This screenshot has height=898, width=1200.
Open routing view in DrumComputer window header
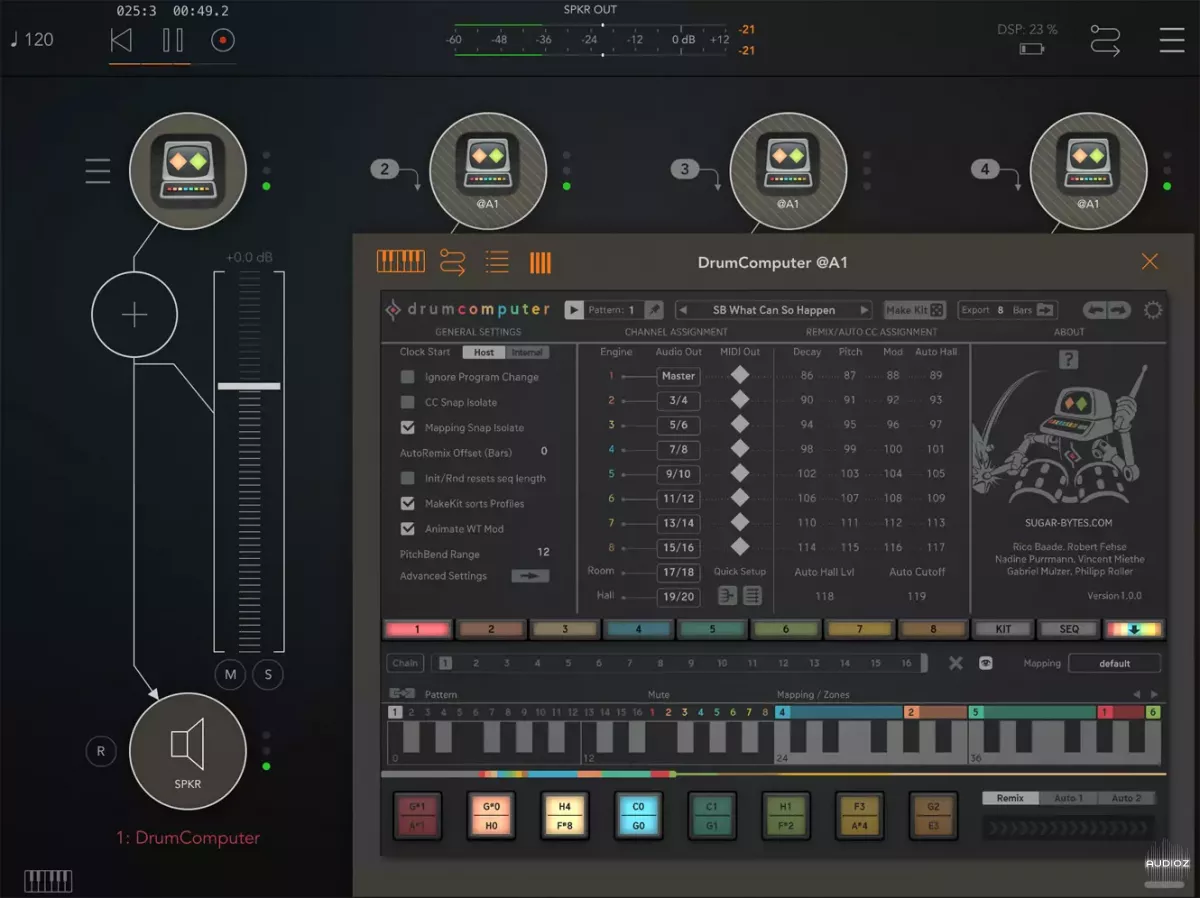coord(452,262)
